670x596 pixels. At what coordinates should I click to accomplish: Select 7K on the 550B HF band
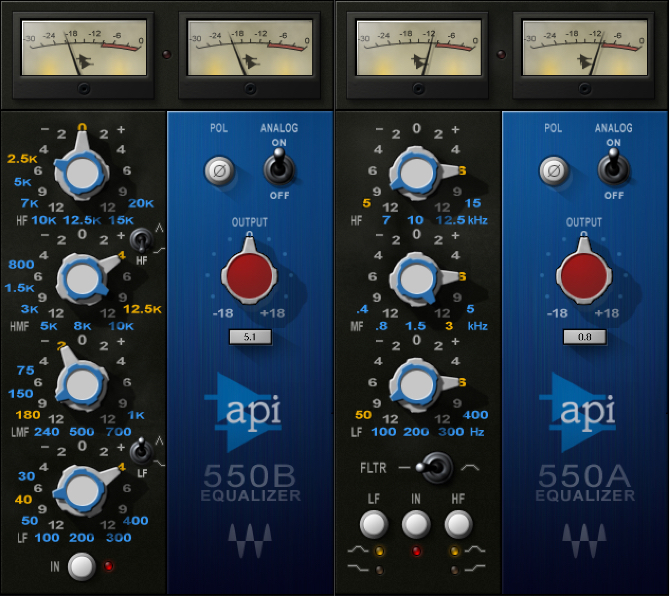(x=29, y=203)
